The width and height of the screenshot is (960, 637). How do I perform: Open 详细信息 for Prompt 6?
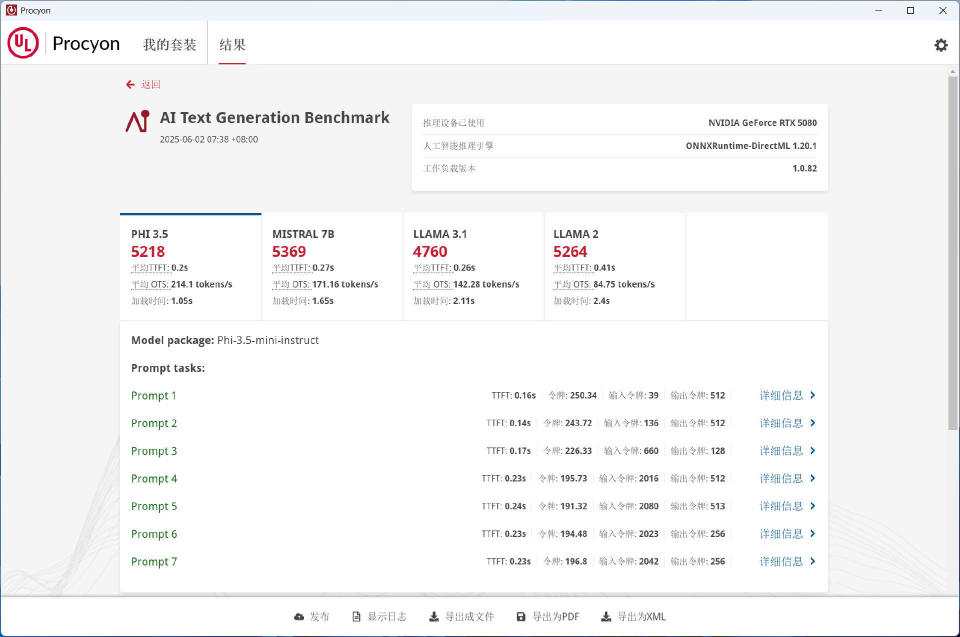[781, 534]
